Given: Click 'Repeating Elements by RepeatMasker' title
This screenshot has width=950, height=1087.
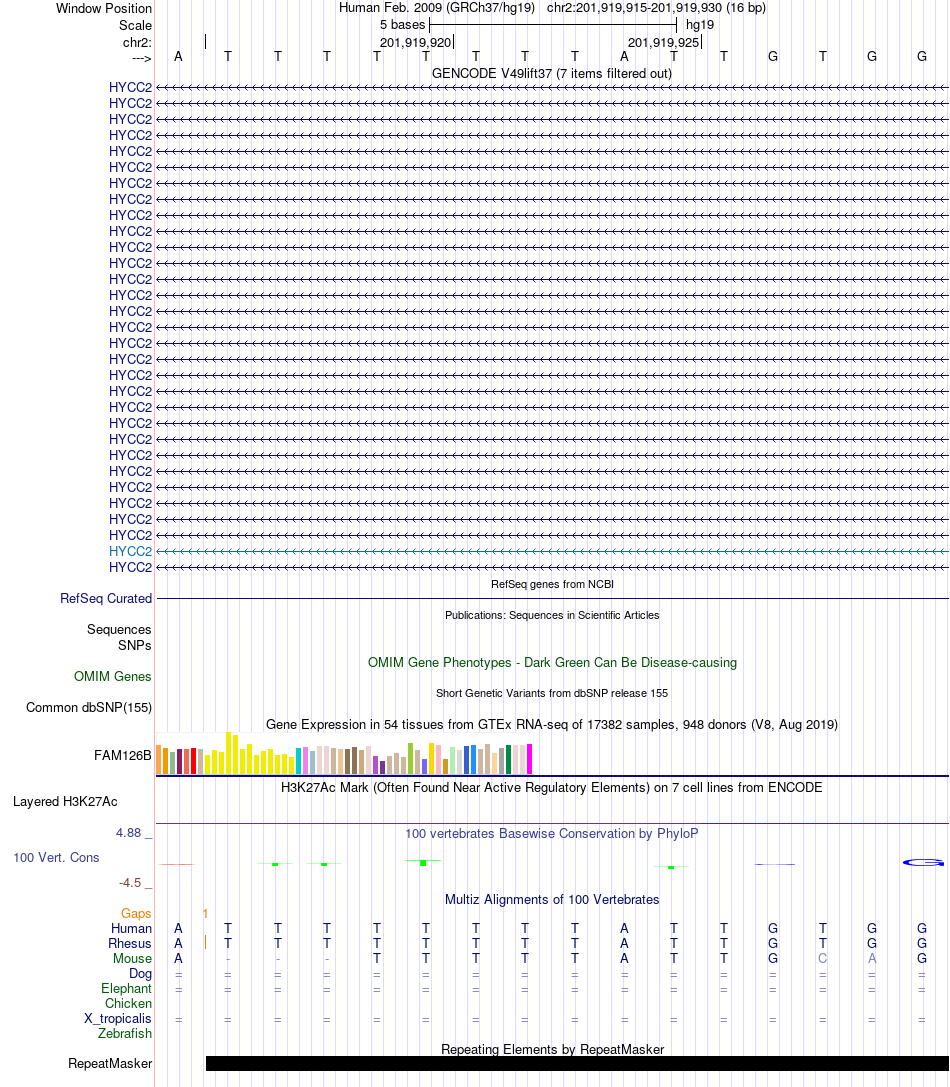Looking at the screenshot, I should (552, 1049).
